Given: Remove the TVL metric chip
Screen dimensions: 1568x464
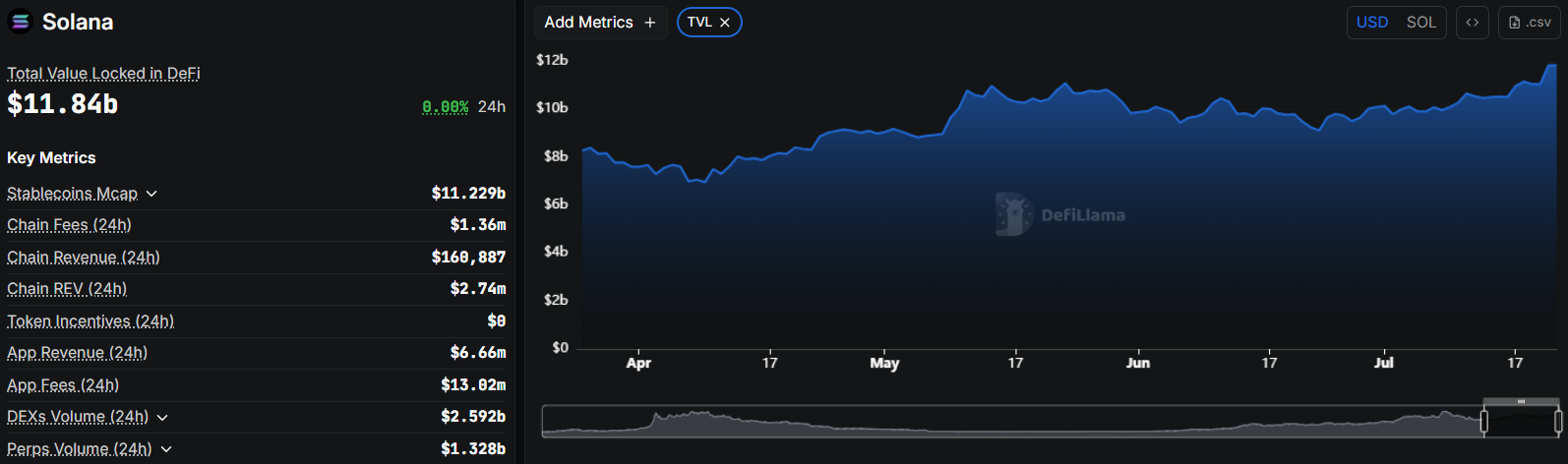Looking at the screenshot, I should 725,23.
